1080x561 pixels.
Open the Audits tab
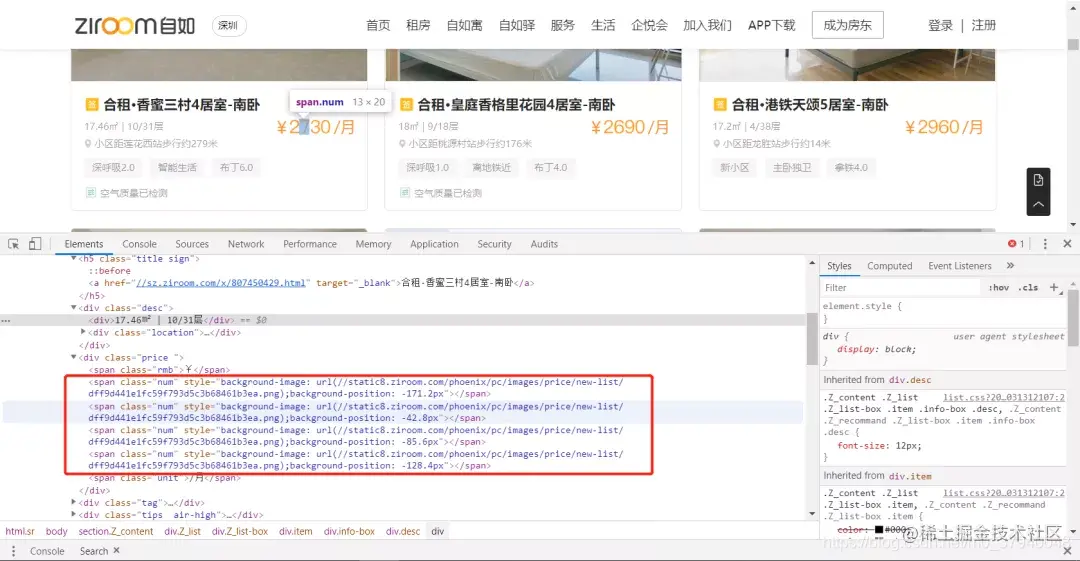click(x=544, y=244)
